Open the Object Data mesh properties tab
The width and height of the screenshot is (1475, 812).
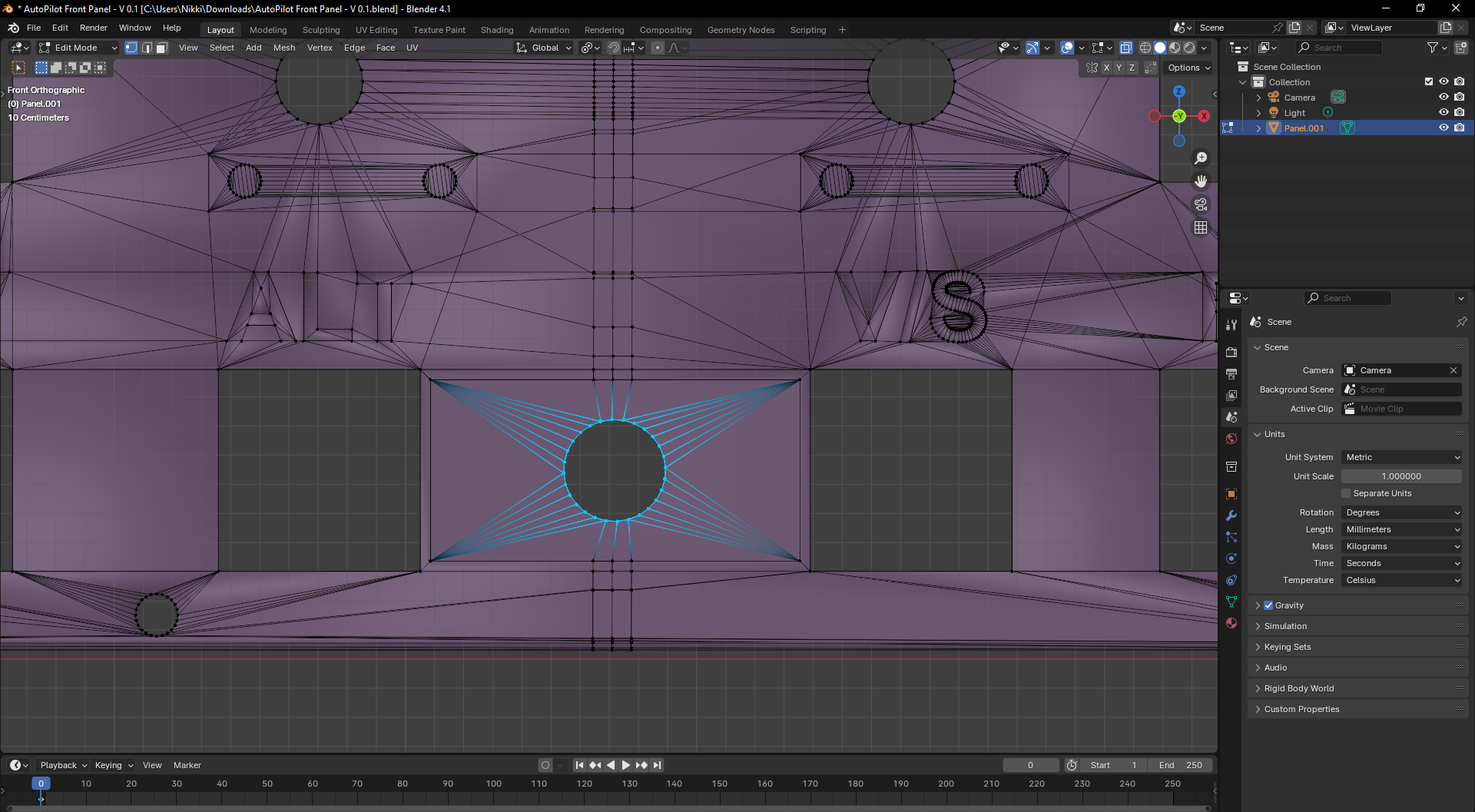[x=1231, y=602]
